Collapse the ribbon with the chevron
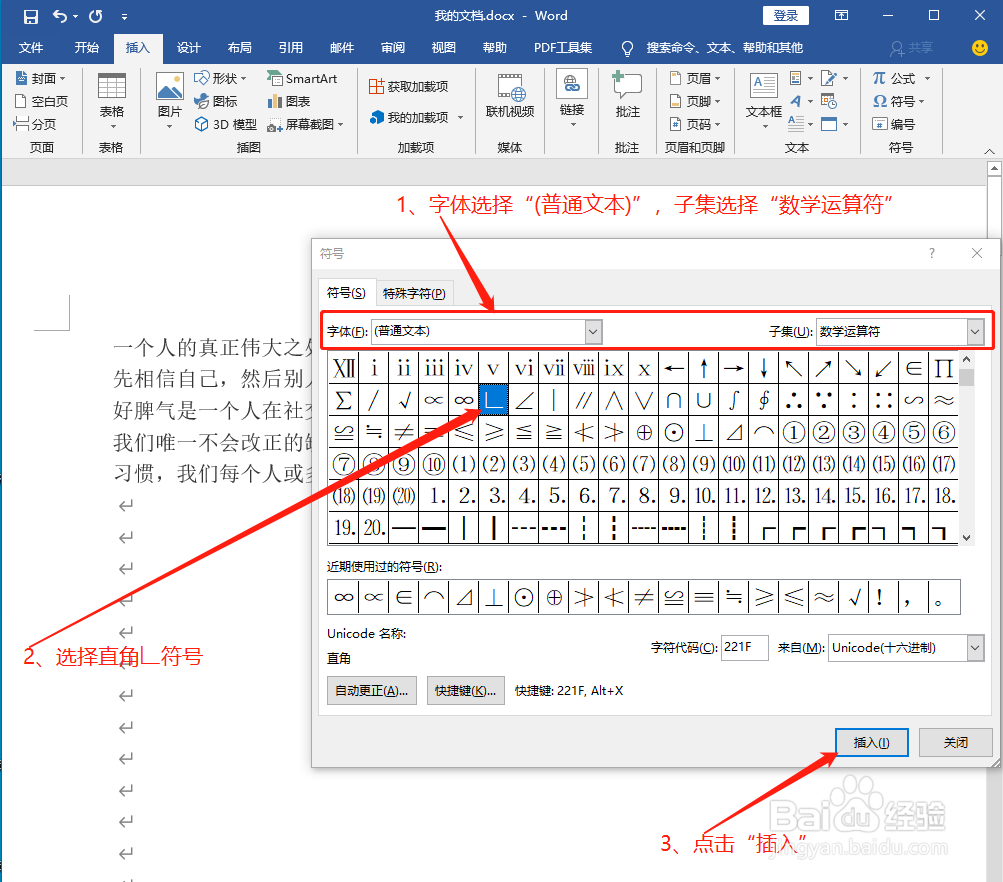The height and width of the screenshot is (882, 1003). point(989,151)
